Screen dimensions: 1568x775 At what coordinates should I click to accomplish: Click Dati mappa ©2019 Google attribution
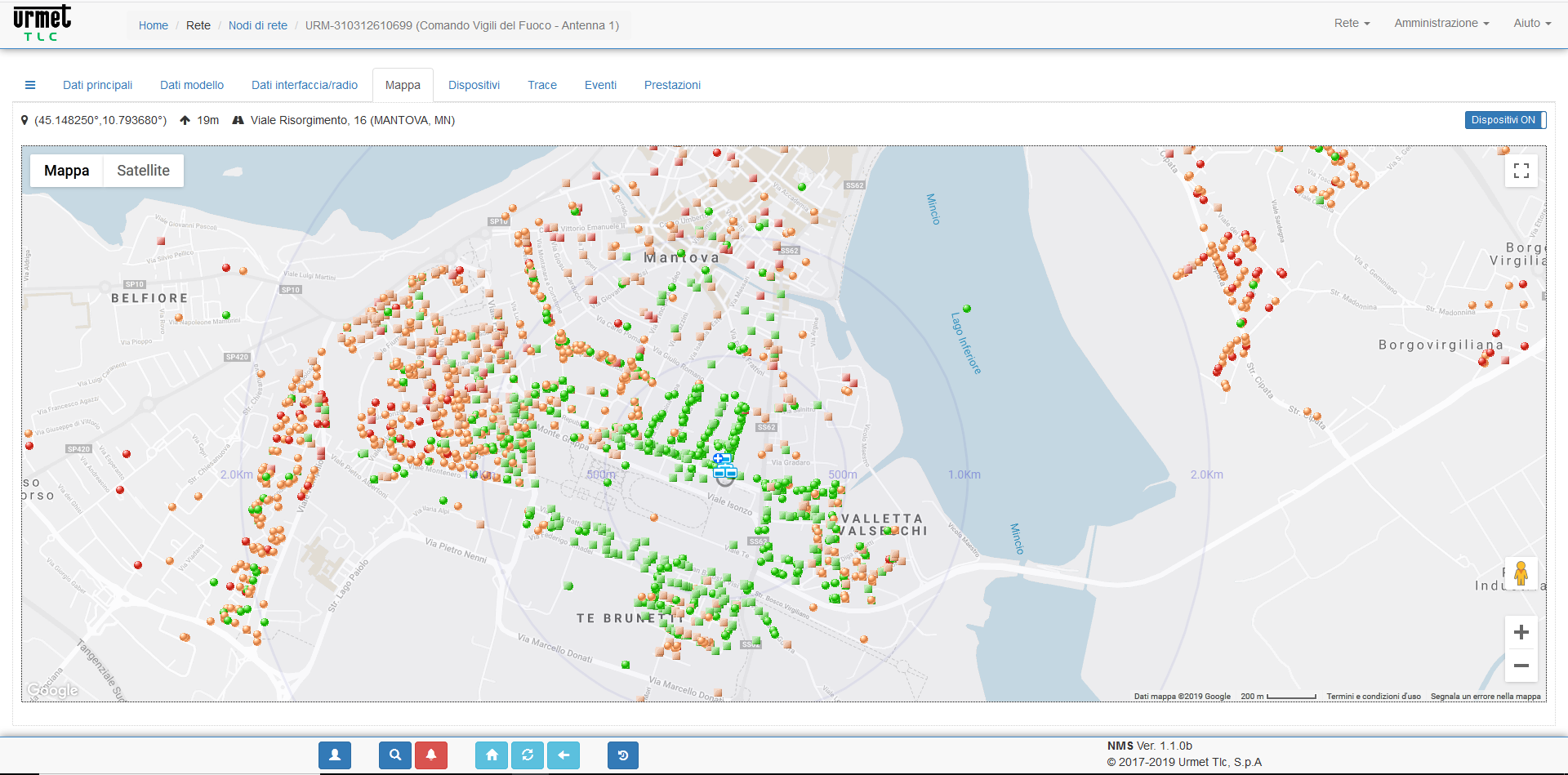(1182, 697)
